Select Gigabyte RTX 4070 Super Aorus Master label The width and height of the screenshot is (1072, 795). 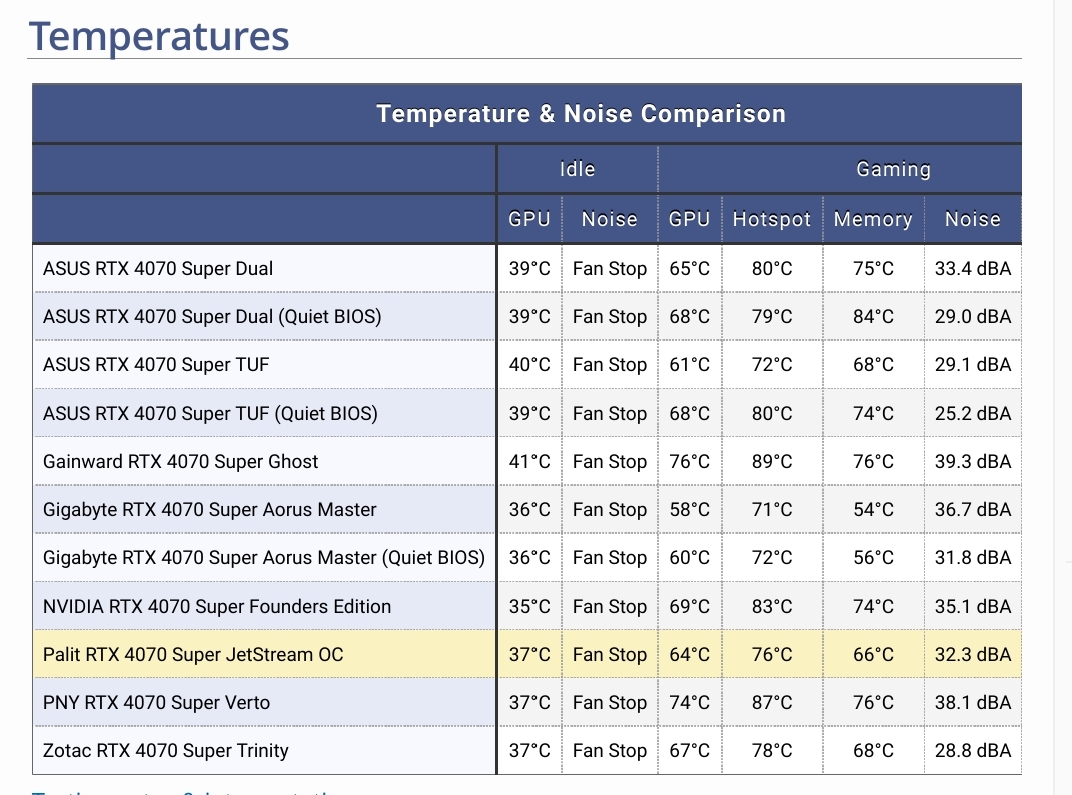click(209, 509)
